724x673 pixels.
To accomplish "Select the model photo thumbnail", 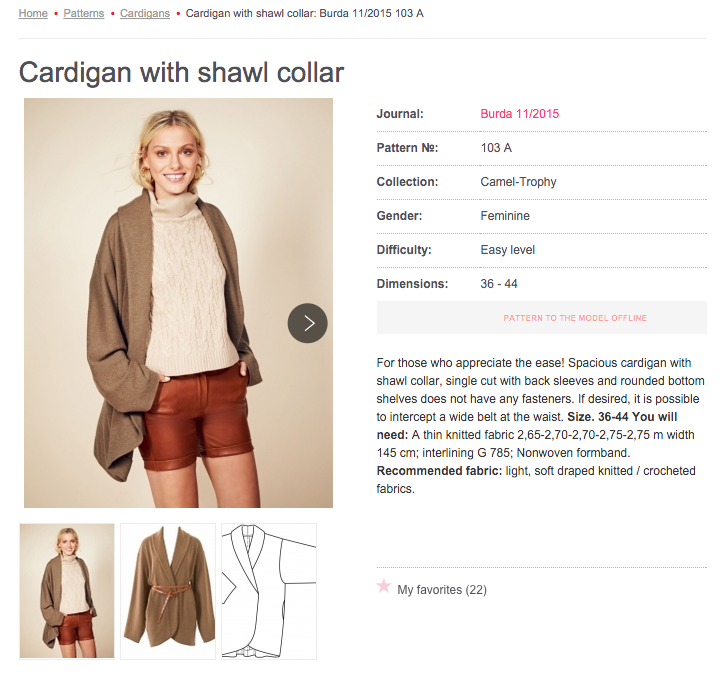I will 67,591.
